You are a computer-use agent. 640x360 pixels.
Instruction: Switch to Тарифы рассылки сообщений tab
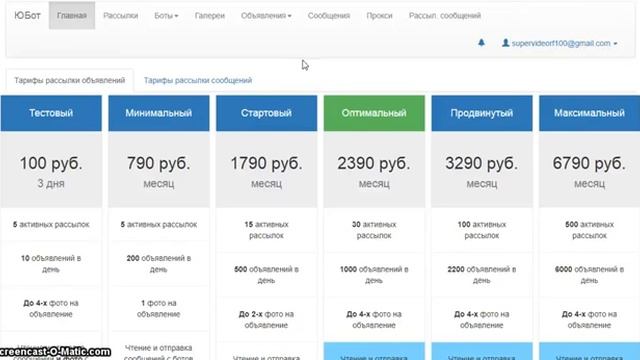tap(198, 80)
